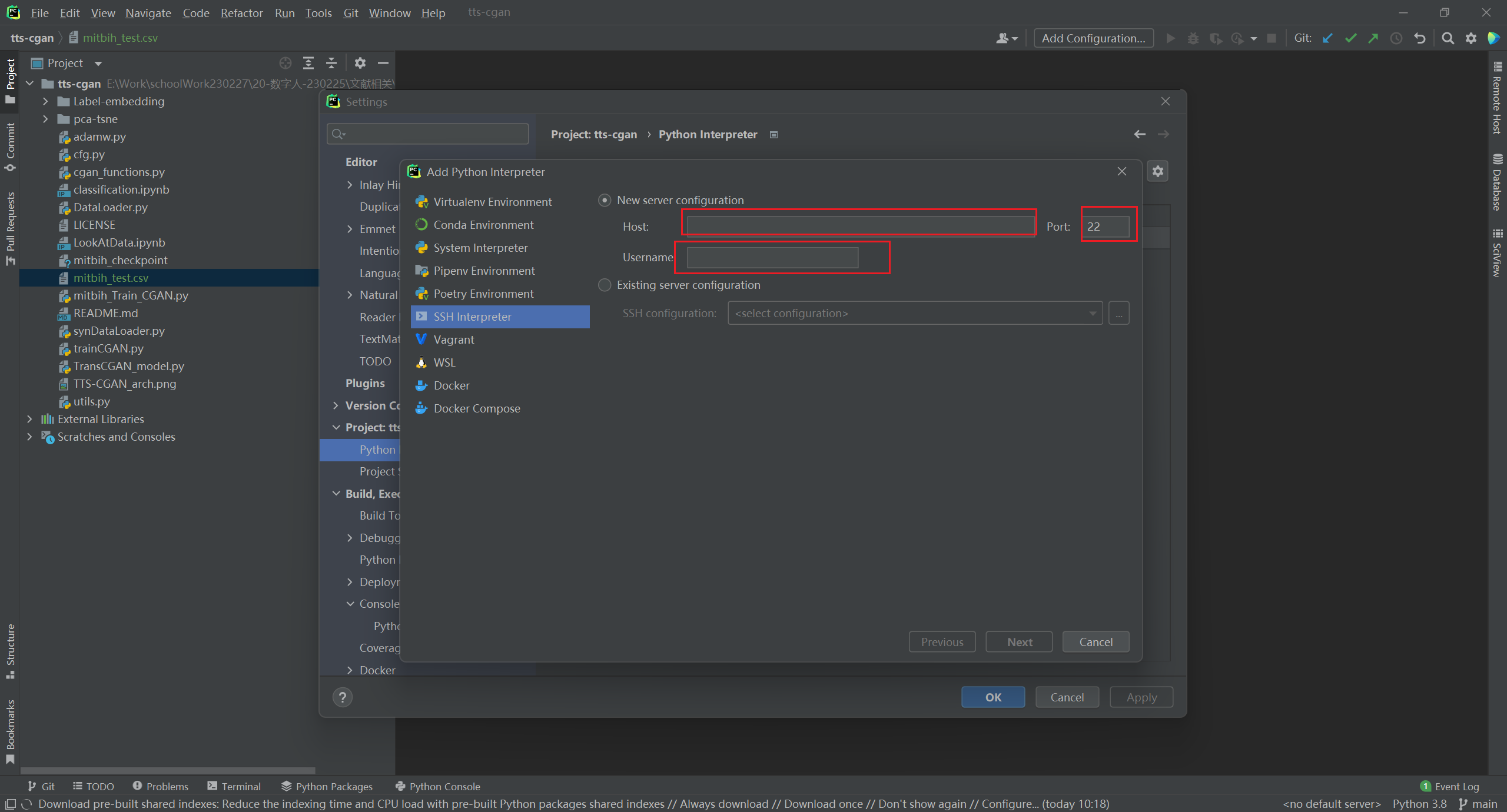
Task: Open Search Everywhere magnifier in toolbar
Action: click(x=1448, y=38)
